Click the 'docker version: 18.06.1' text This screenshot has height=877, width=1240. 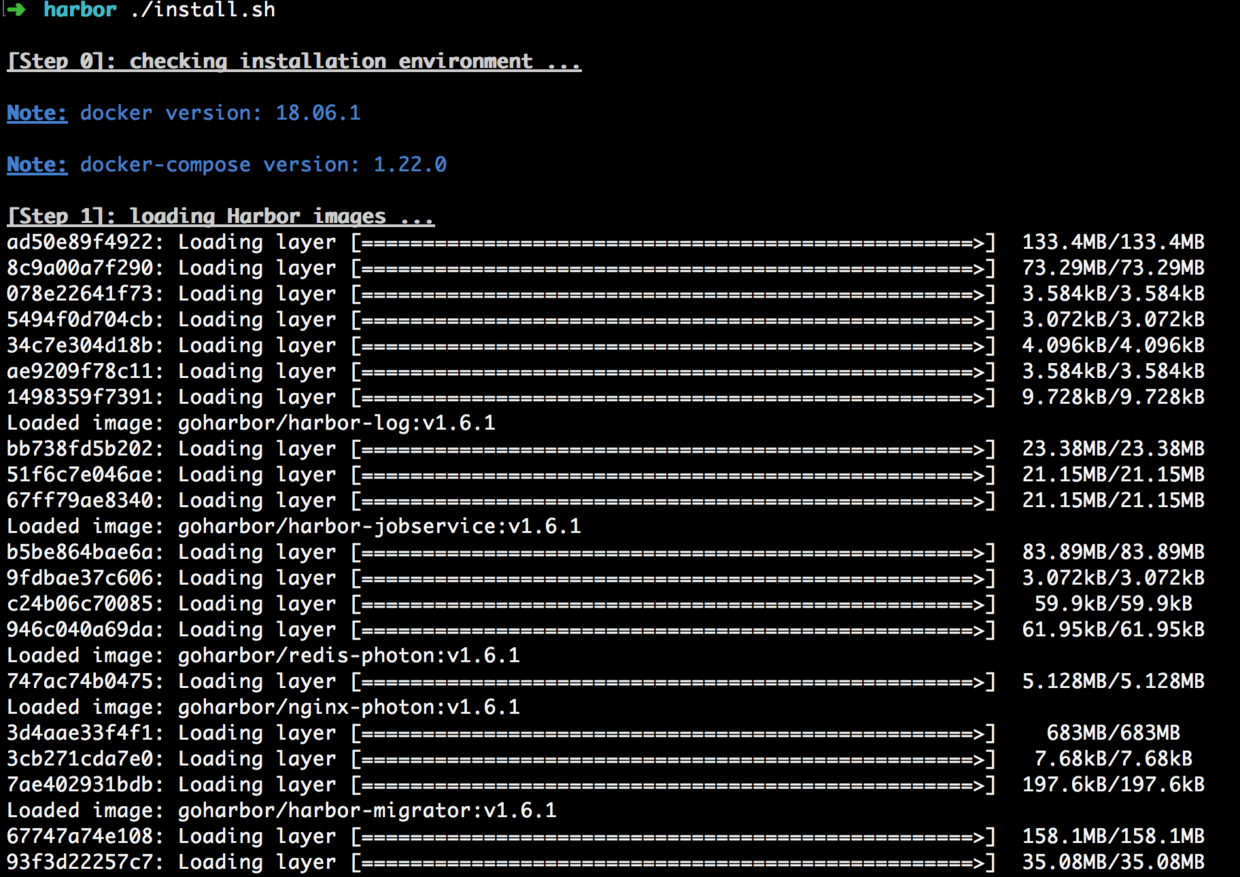(220, 113)
